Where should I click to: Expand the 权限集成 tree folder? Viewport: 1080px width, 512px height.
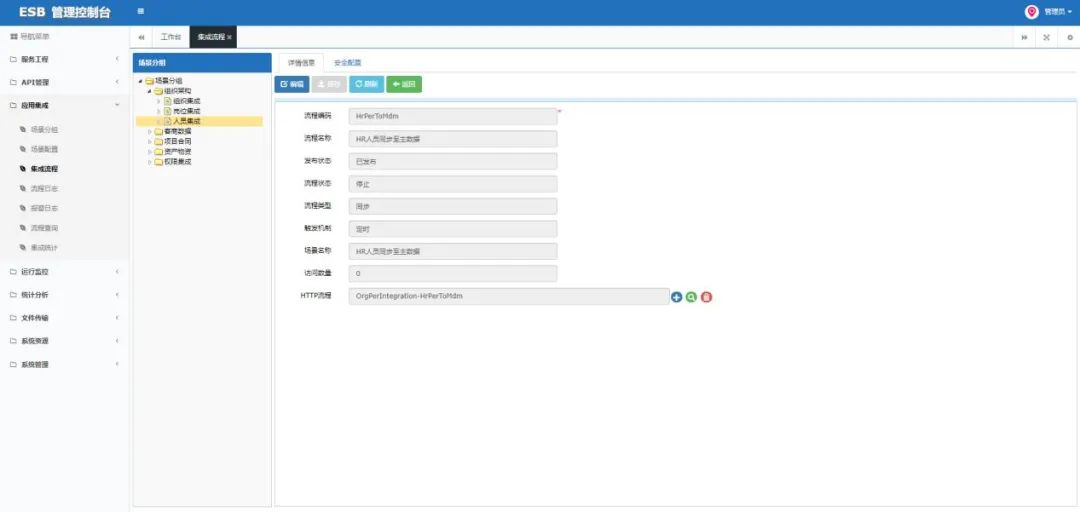(x=149, y=162)
